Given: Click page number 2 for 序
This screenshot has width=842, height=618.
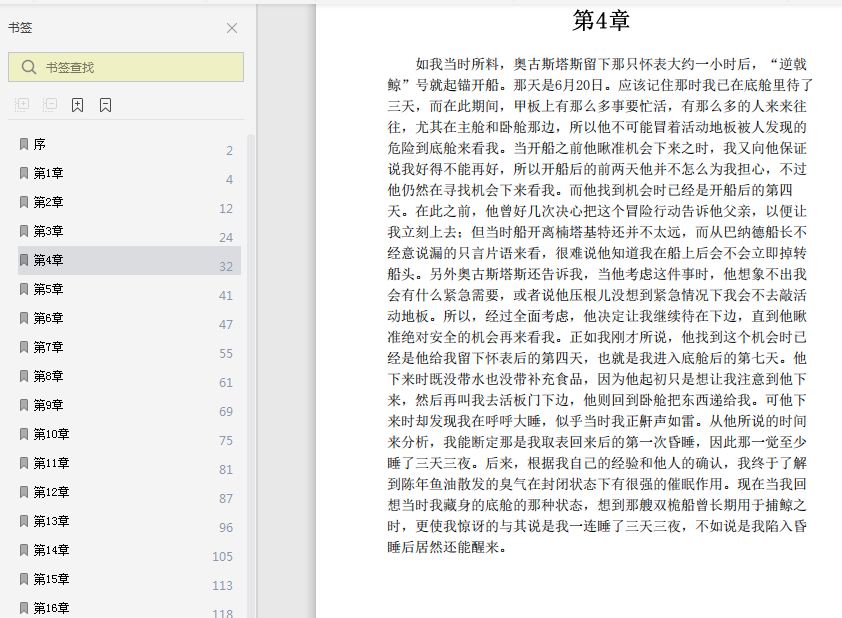Looking at the screenshot, I should pyautogui.click(x=229, y=151).
